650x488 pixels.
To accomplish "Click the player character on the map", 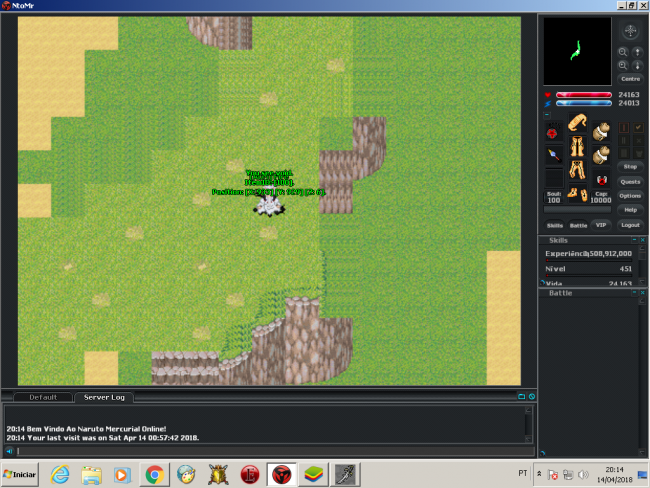I will point(269,204).
